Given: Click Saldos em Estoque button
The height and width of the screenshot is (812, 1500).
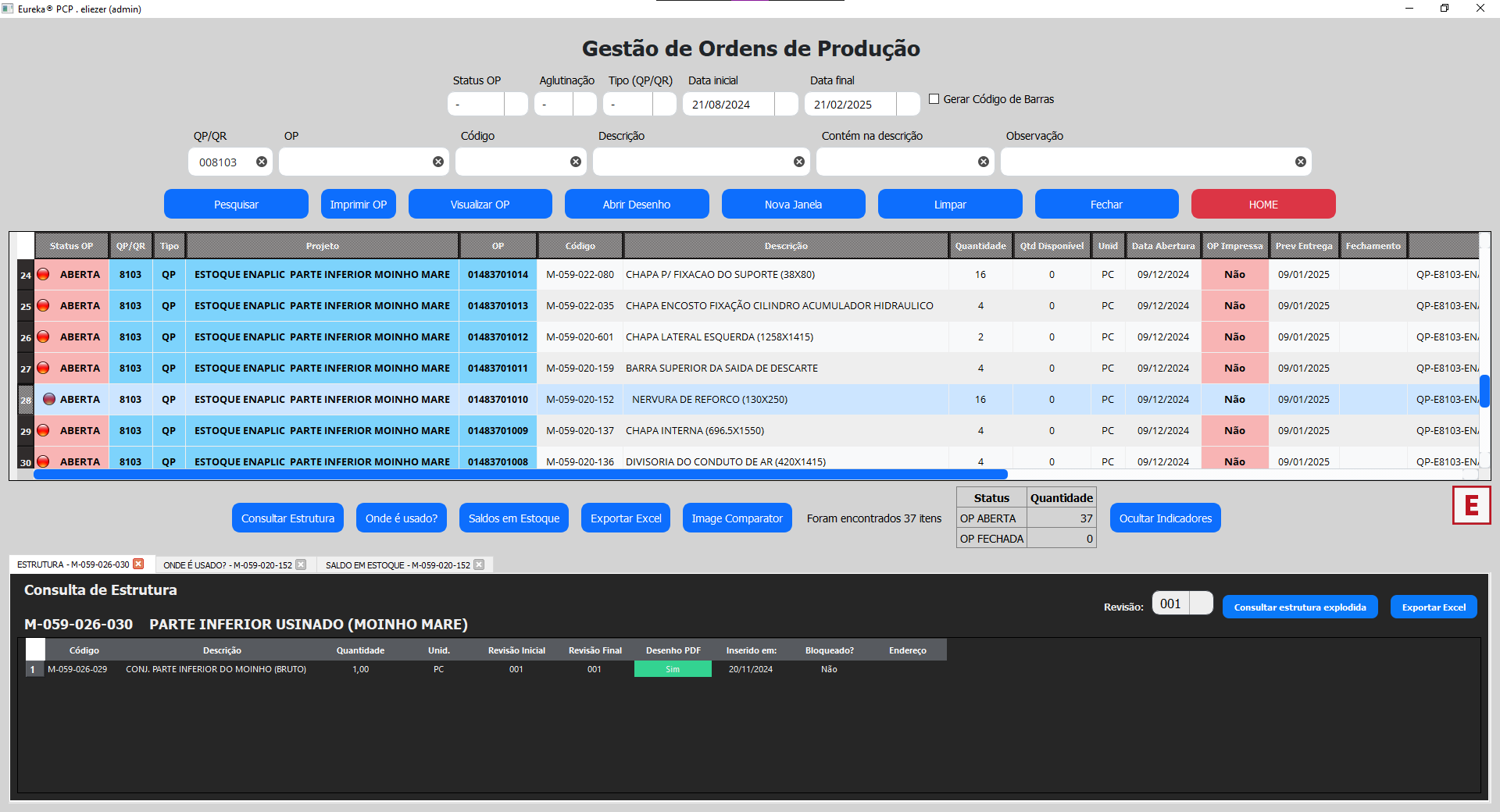Looking at the screenshot, I should [514, 518].
